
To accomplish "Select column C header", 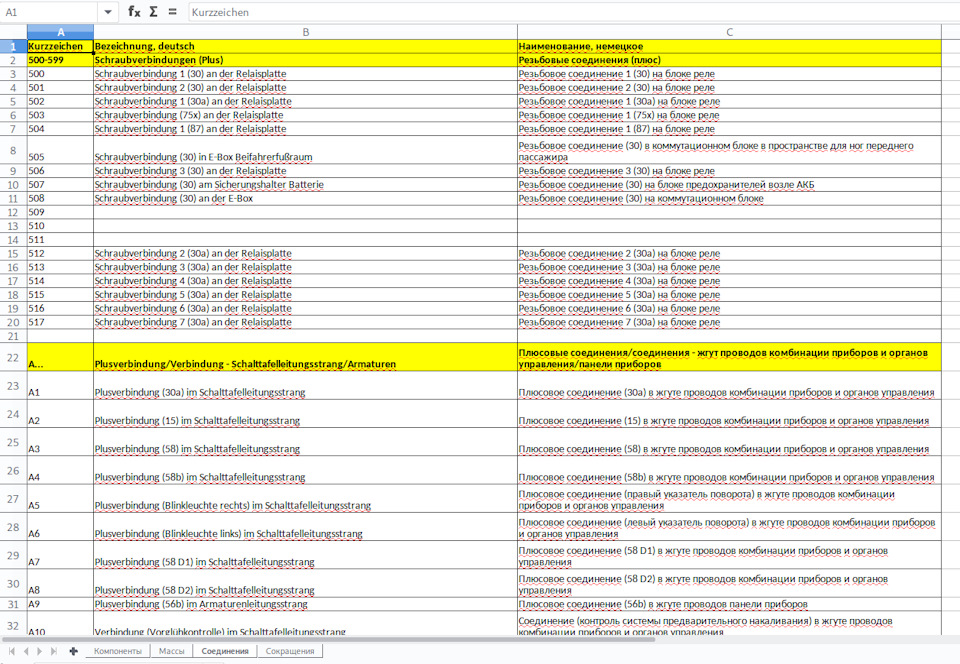I will pyautogui.click(x=729, y=32).
